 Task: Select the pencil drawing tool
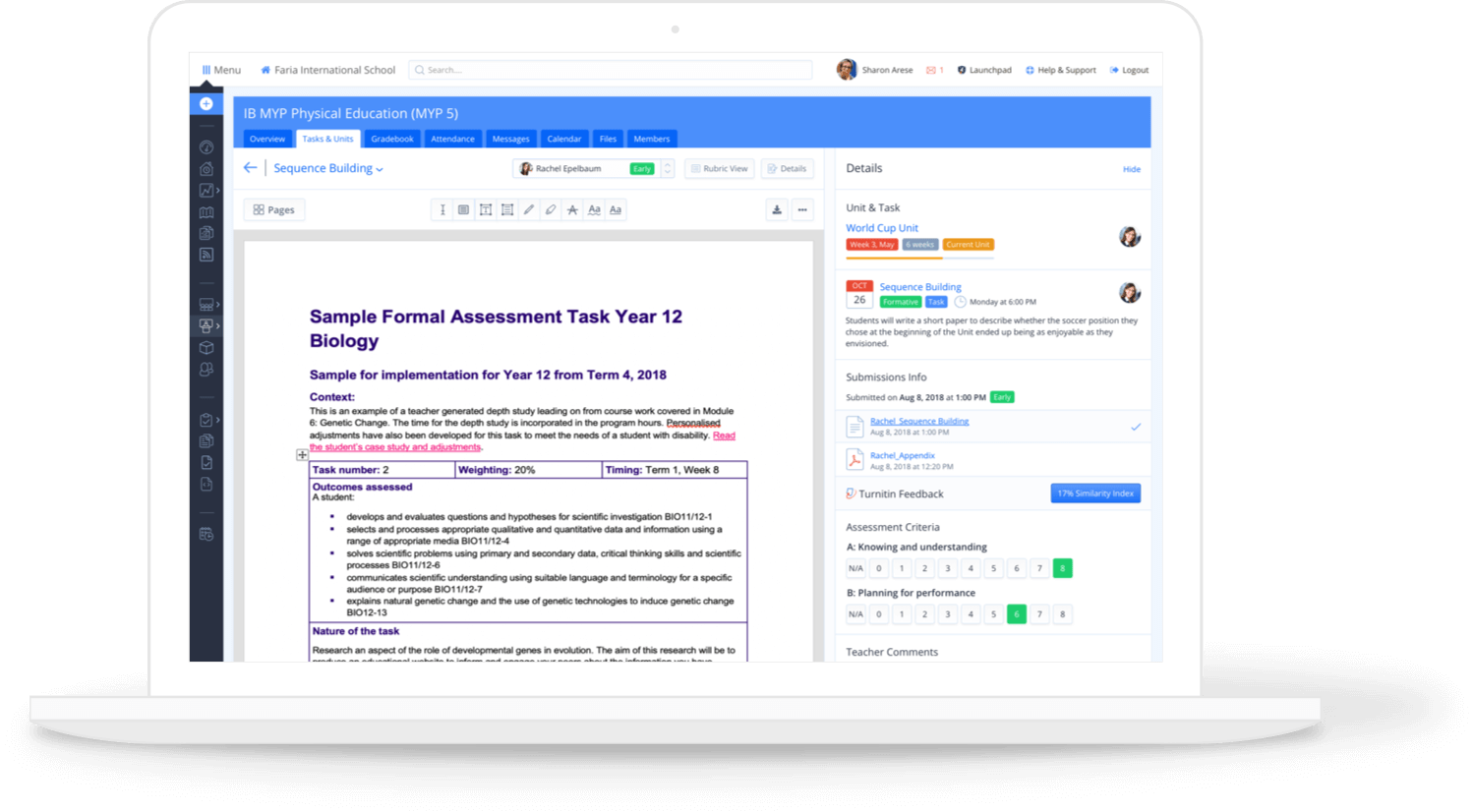click(x=528, y=209)
